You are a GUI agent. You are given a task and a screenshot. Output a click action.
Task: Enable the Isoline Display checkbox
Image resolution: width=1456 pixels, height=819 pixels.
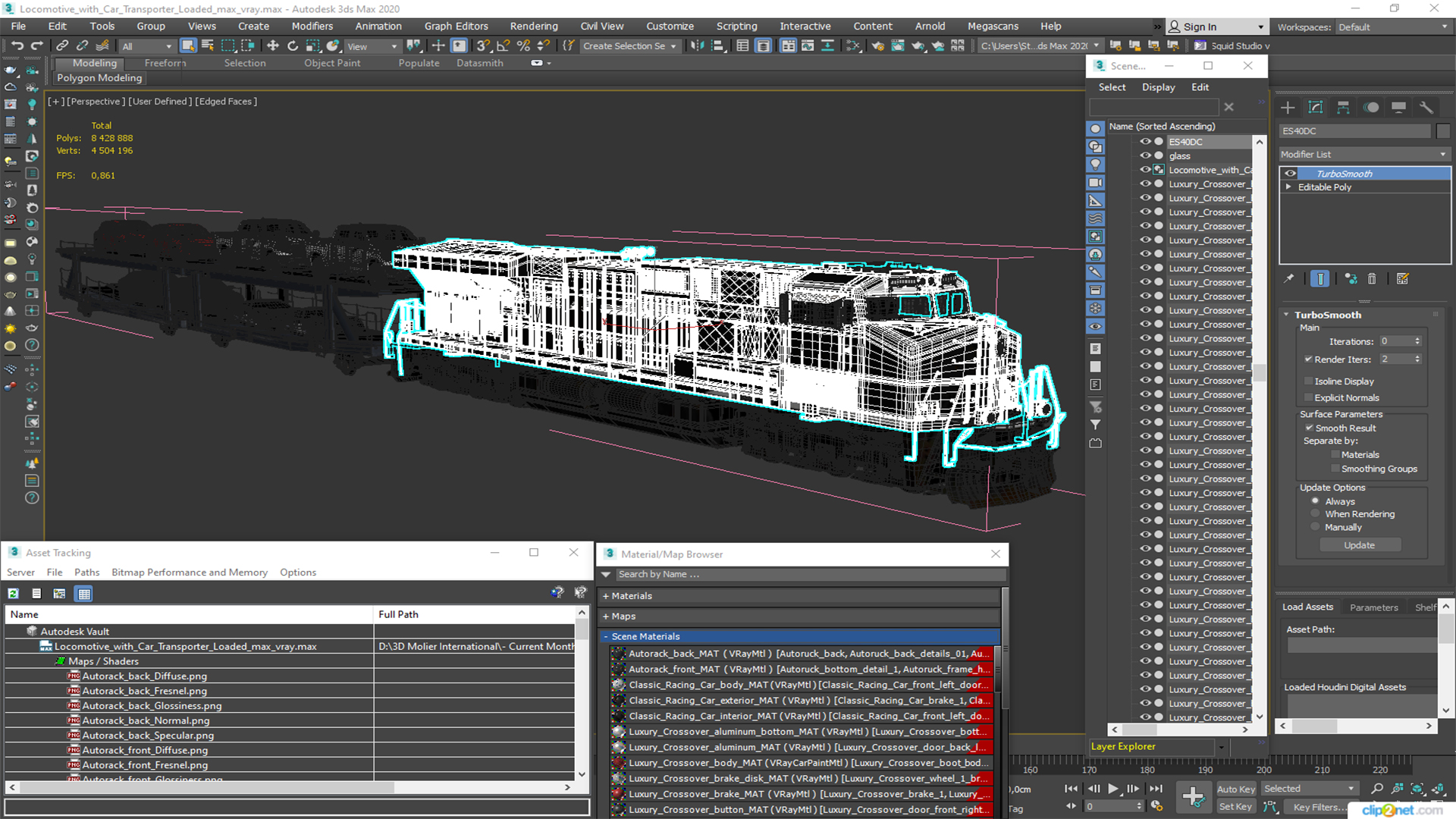1309,381
